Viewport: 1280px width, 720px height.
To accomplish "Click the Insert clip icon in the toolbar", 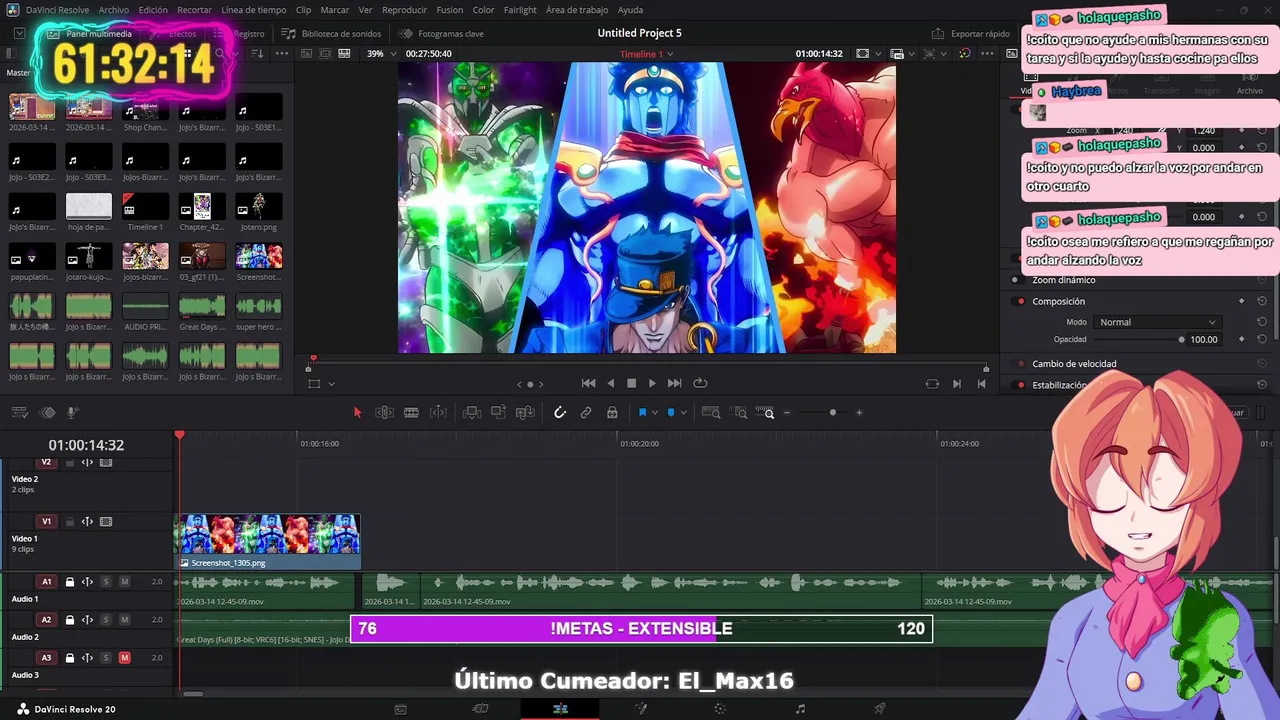I will tap(472, 412).
